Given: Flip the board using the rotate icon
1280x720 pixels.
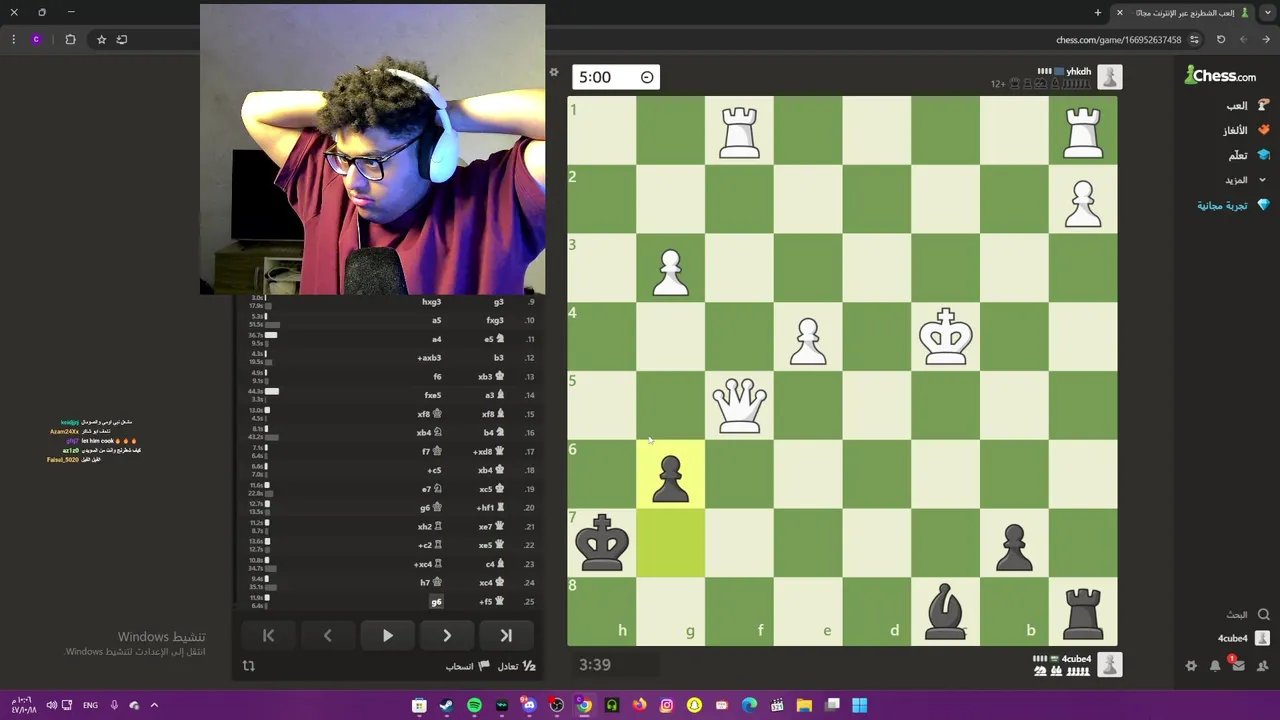Looking at the screenshot, I should pos(248,665).
